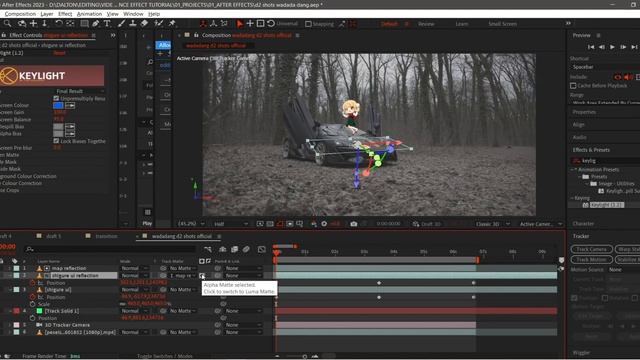
Task: Select the Review workspace
Action: [x=426, y=24]
